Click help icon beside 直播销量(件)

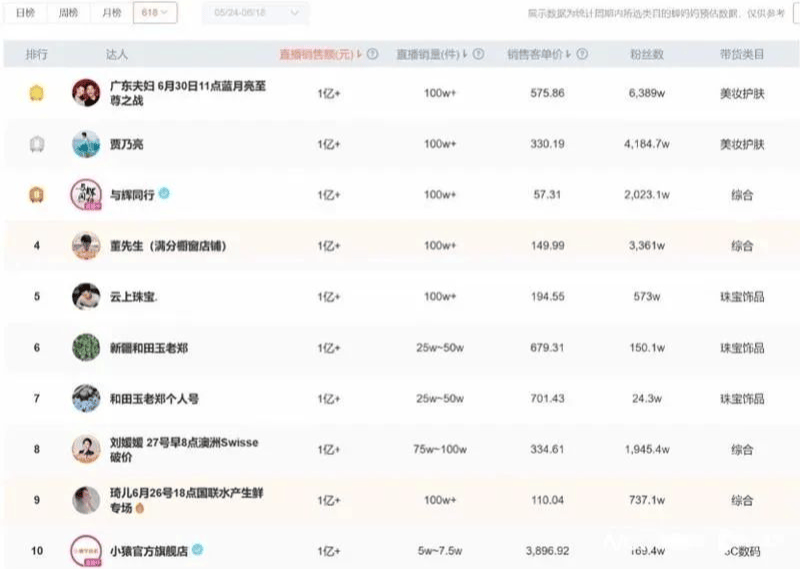(x=478, y=54)
